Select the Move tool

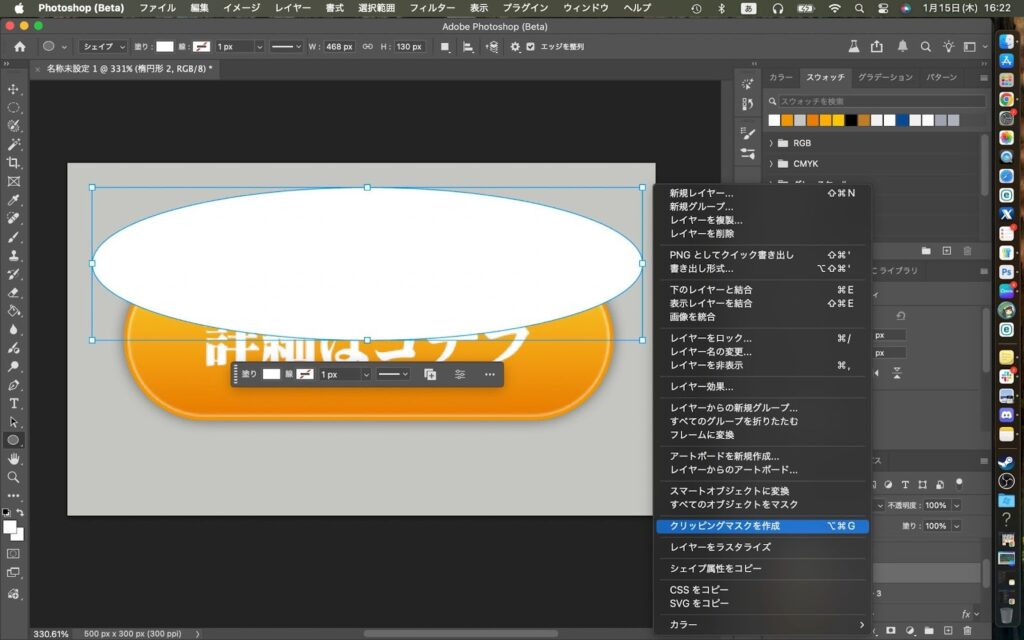14,89
